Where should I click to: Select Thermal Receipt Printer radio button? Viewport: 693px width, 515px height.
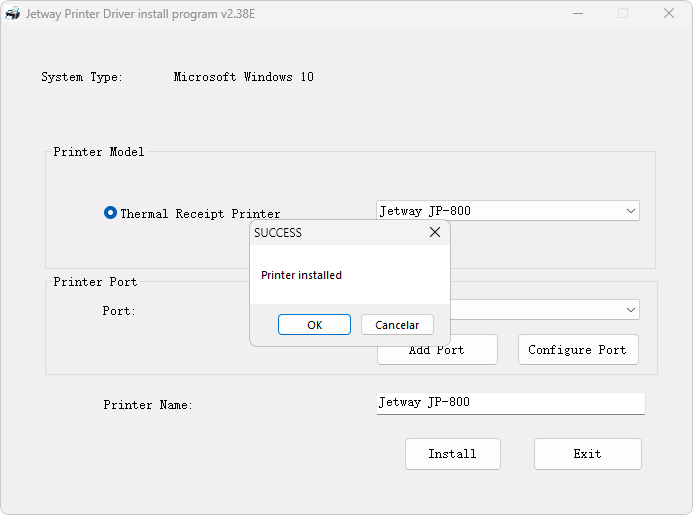click(110, 213)
